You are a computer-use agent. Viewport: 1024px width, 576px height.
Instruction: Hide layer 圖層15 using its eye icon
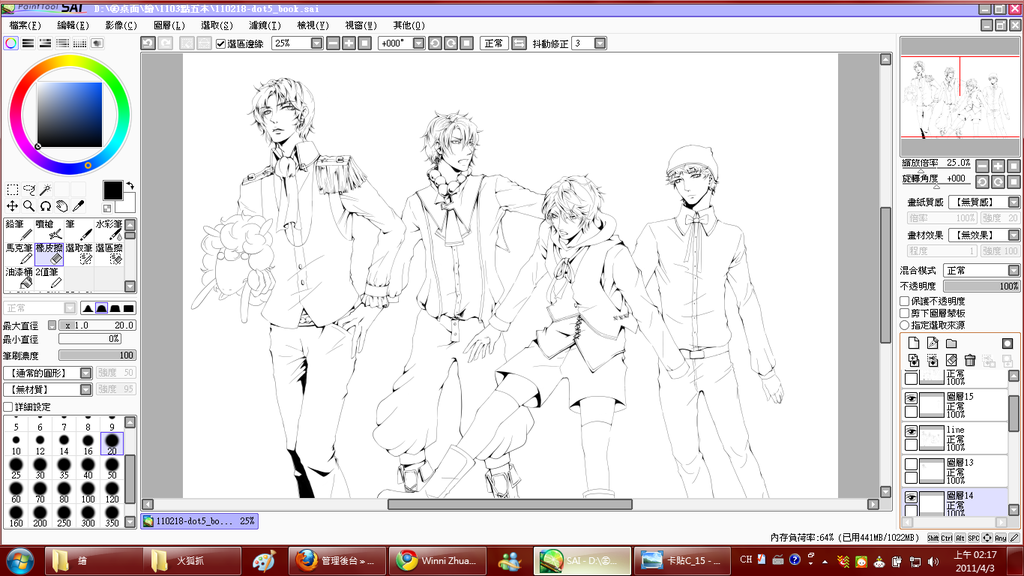910,398
